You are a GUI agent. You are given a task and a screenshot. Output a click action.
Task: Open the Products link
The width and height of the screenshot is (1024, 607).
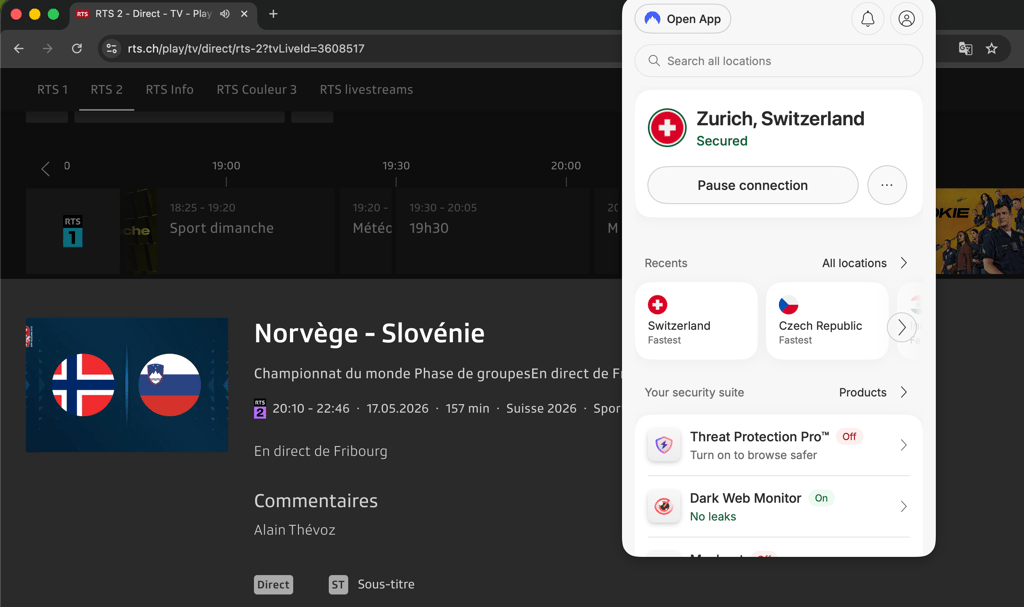(x=862, y=392)
